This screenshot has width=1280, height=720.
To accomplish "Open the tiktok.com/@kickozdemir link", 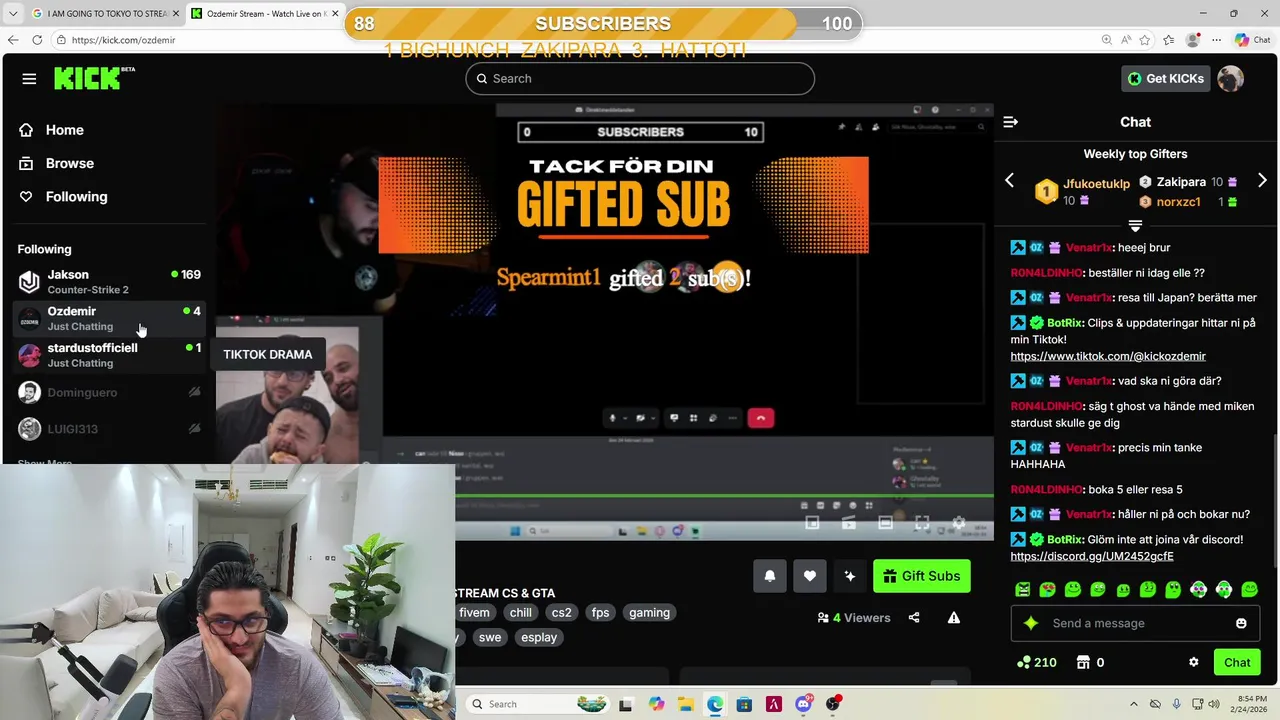I will point(1108,356).
